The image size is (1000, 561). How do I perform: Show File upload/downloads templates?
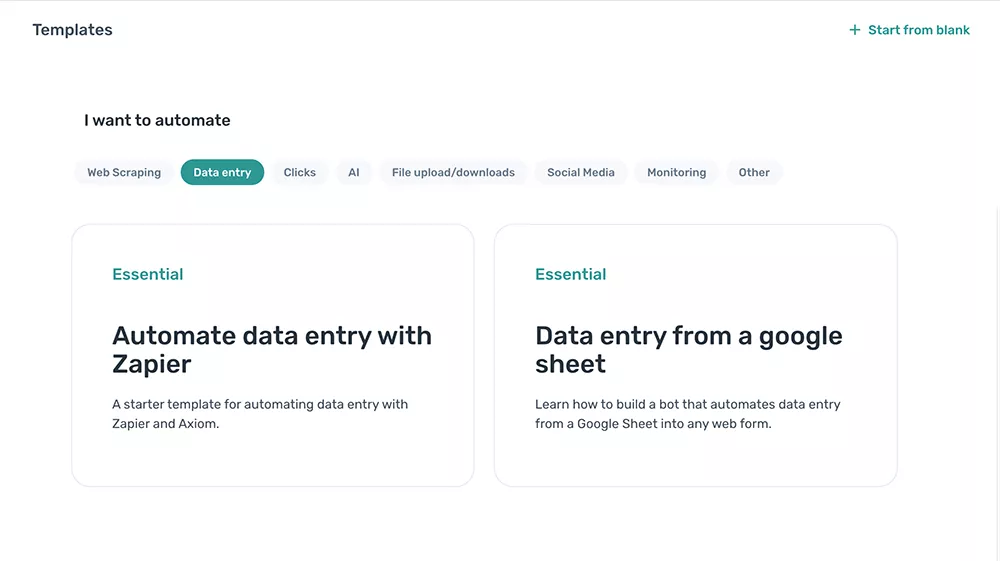tap(453, 172)
